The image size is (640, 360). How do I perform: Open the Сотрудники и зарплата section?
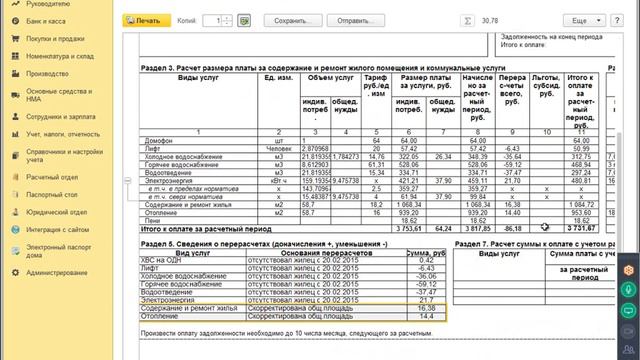(60, 117)
